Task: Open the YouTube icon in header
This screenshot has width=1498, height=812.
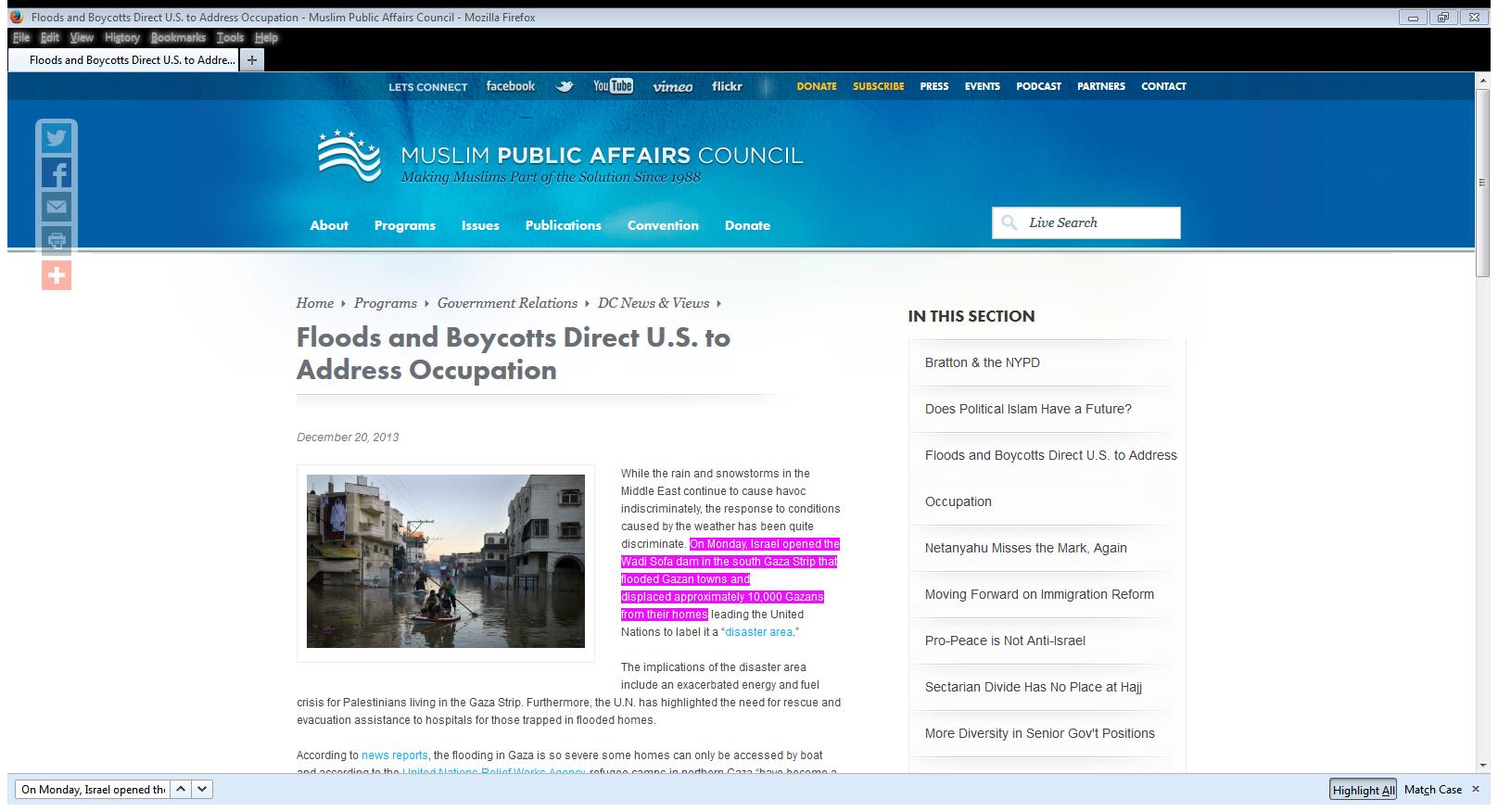Action: tap(613, 86)
